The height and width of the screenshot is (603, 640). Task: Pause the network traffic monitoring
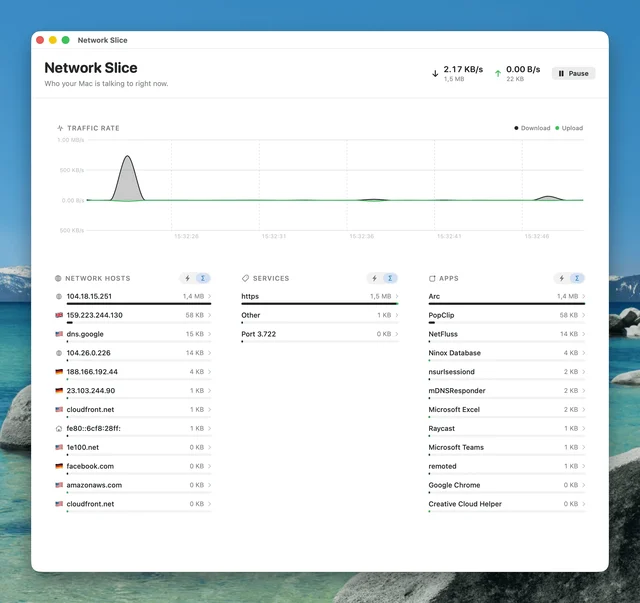[x=573, y=73]
